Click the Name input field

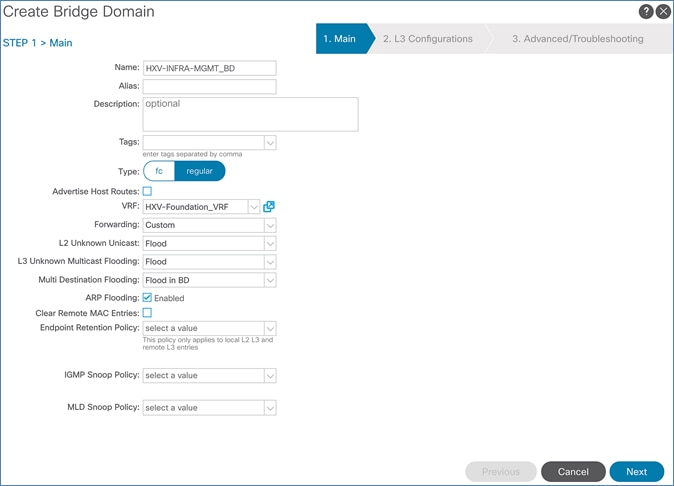point(209,68)
